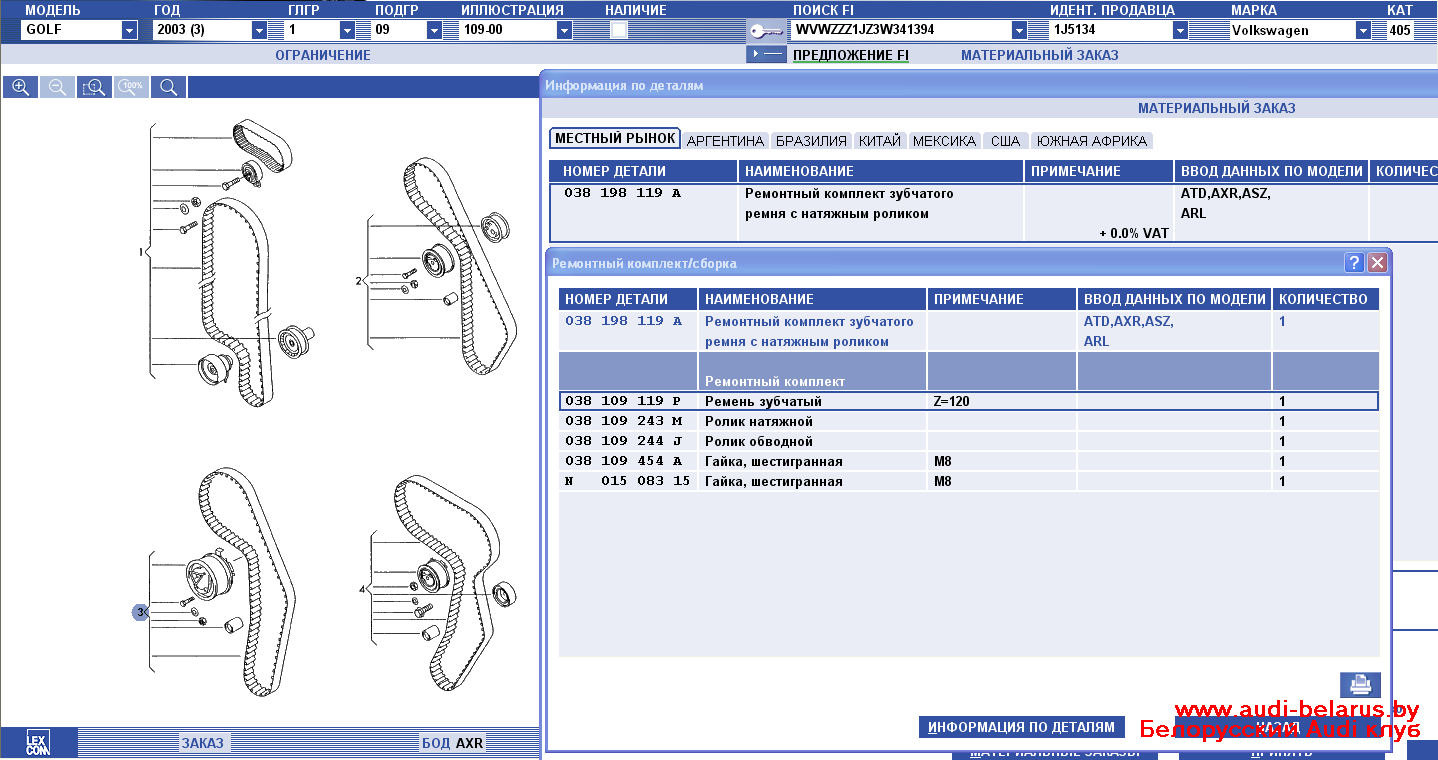Expand the МОДЕЛЬ dropdown showing GOLF

(x=129, y=30)
